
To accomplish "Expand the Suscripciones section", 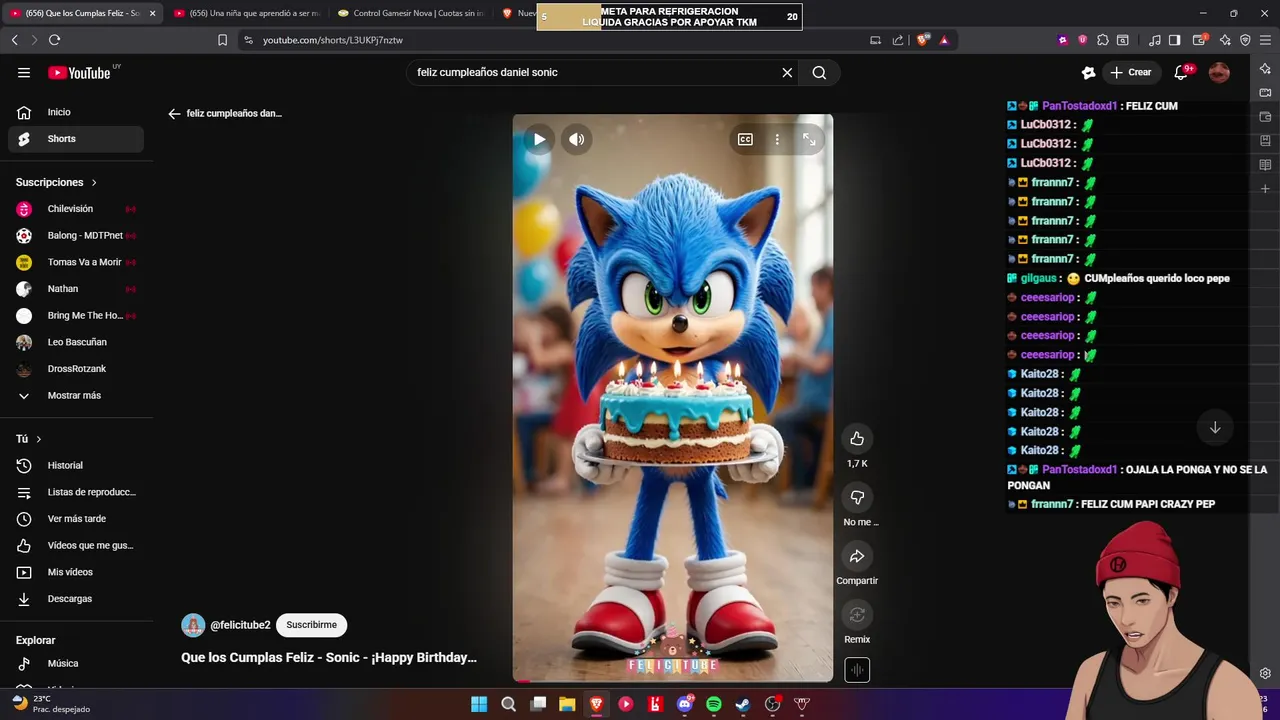I will tap(57, 182).
